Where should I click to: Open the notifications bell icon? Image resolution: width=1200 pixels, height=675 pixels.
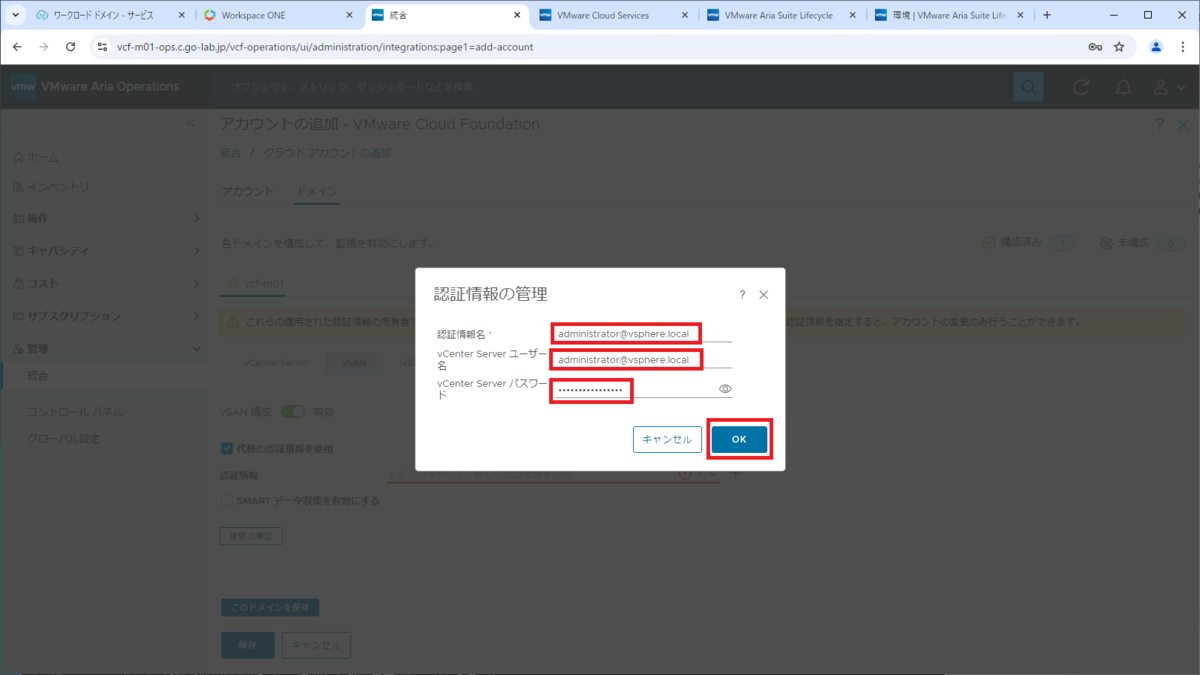tap(1124, 87)
